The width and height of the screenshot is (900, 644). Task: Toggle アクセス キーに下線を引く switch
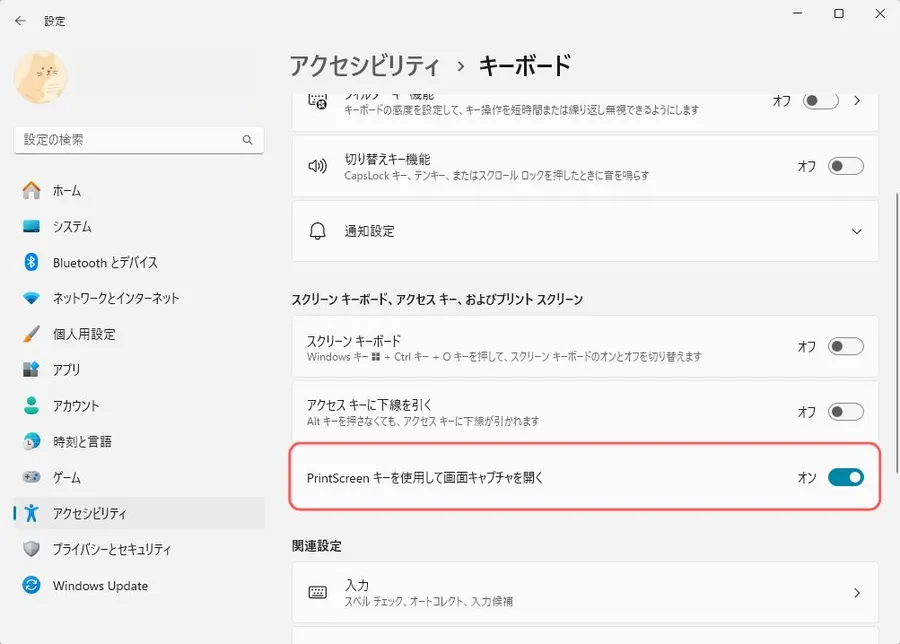tap(845, 411)
